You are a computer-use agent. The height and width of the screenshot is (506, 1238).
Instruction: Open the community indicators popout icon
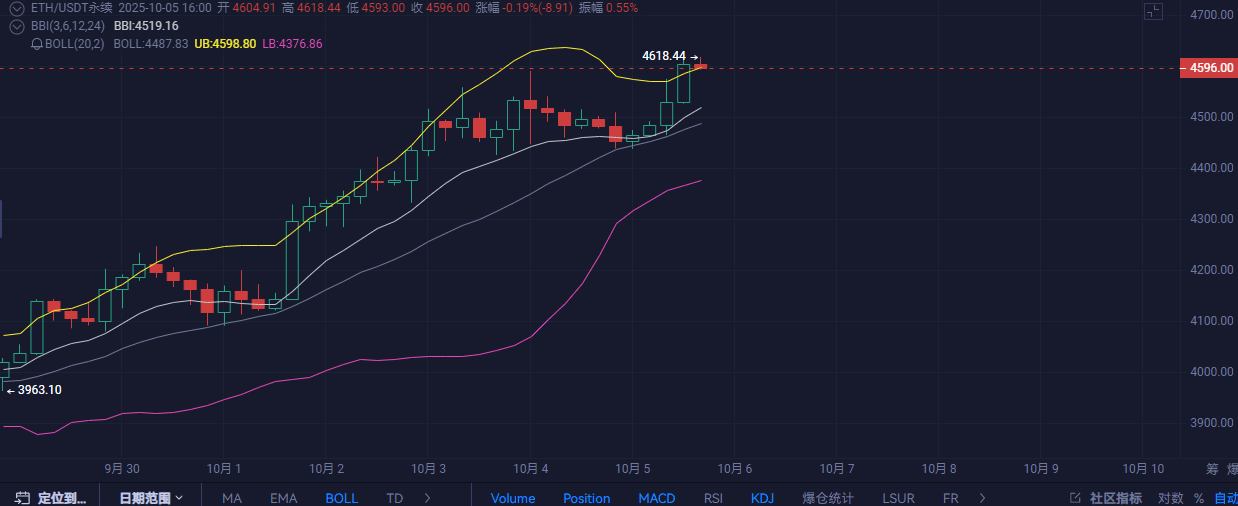click(x=1075, y=498)
